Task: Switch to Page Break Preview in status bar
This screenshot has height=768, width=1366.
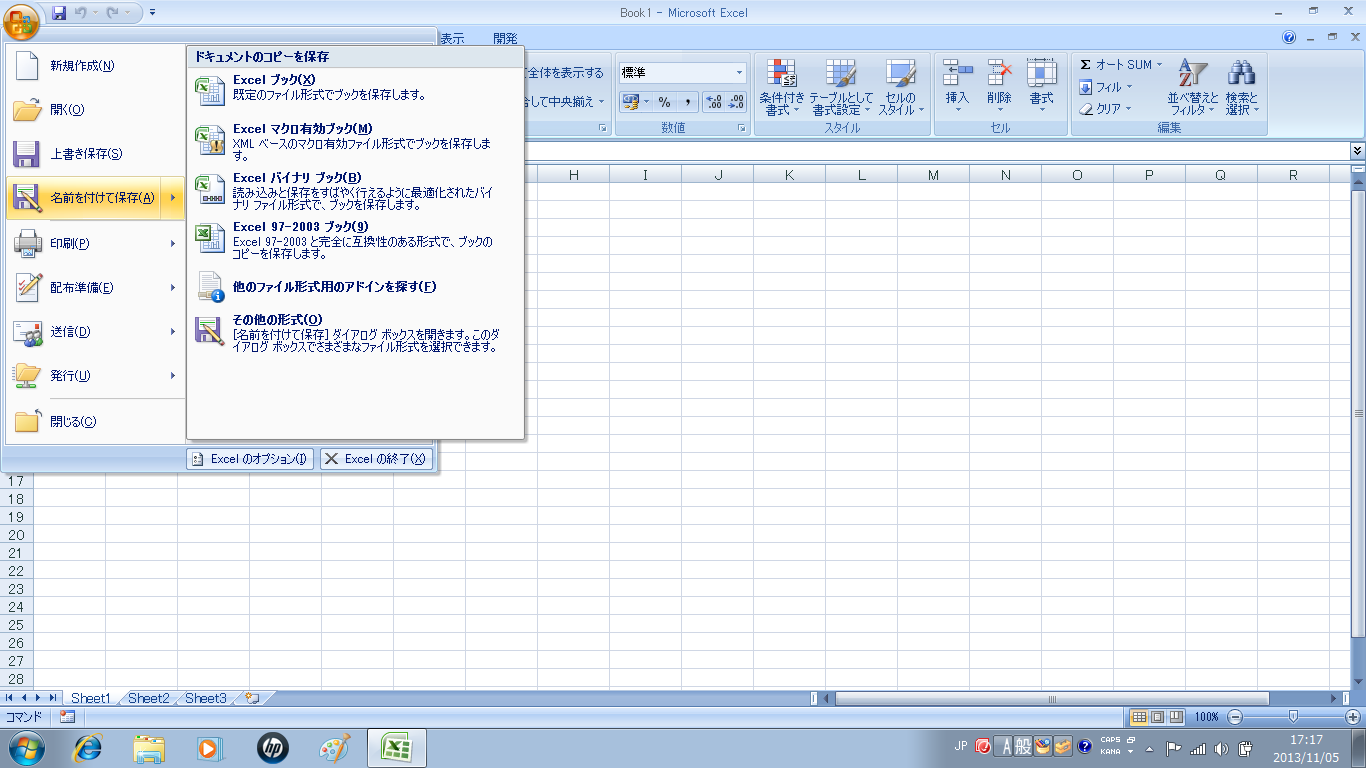Action: point(1176,717)
